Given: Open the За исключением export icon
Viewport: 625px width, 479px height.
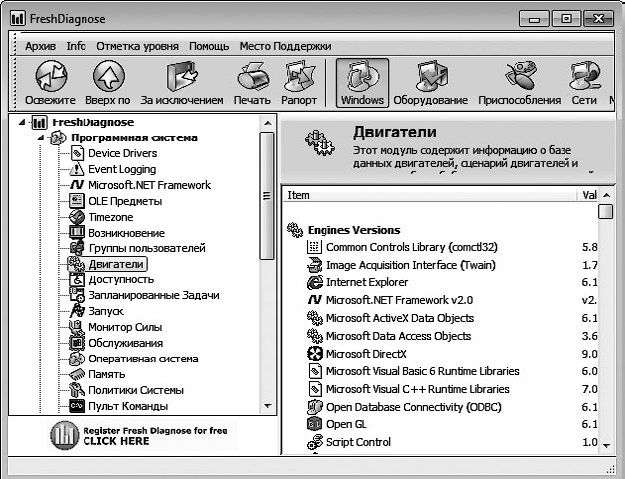Looking at the screenshot, I should pos(181,77).
